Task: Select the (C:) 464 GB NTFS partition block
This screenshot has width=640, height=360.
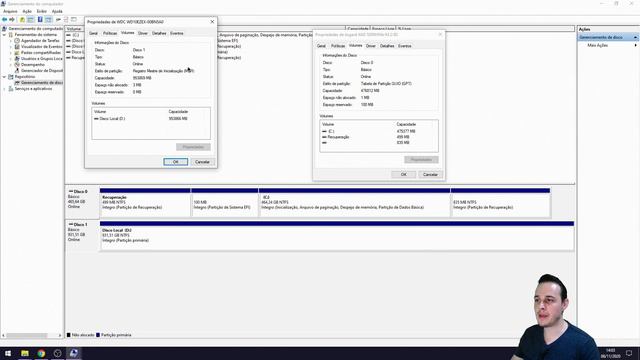Action: (354, 203)
